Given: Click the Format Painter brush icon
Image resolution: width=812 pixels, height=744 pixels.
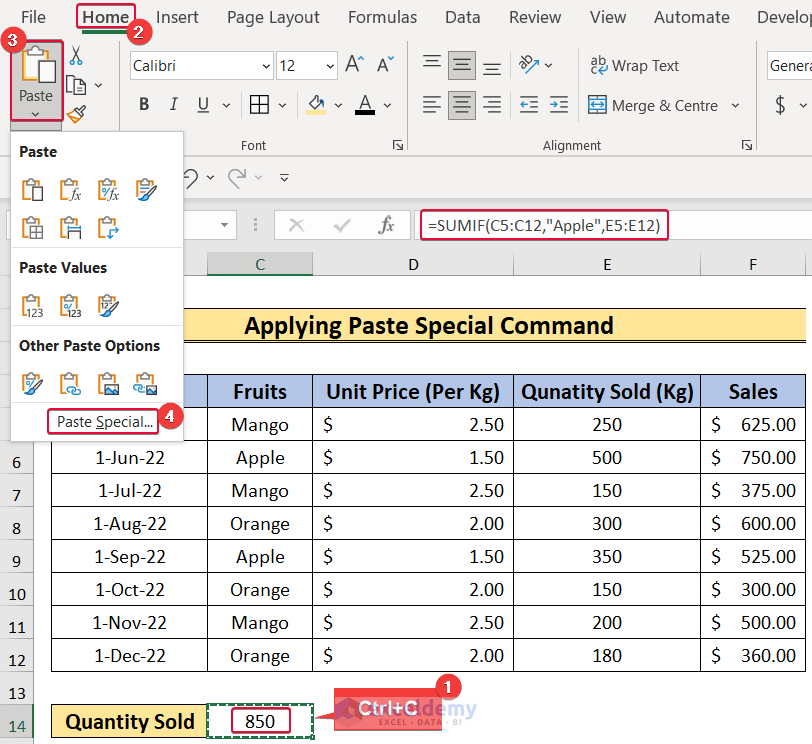Looking at the screenshot, I should (76, 114).
